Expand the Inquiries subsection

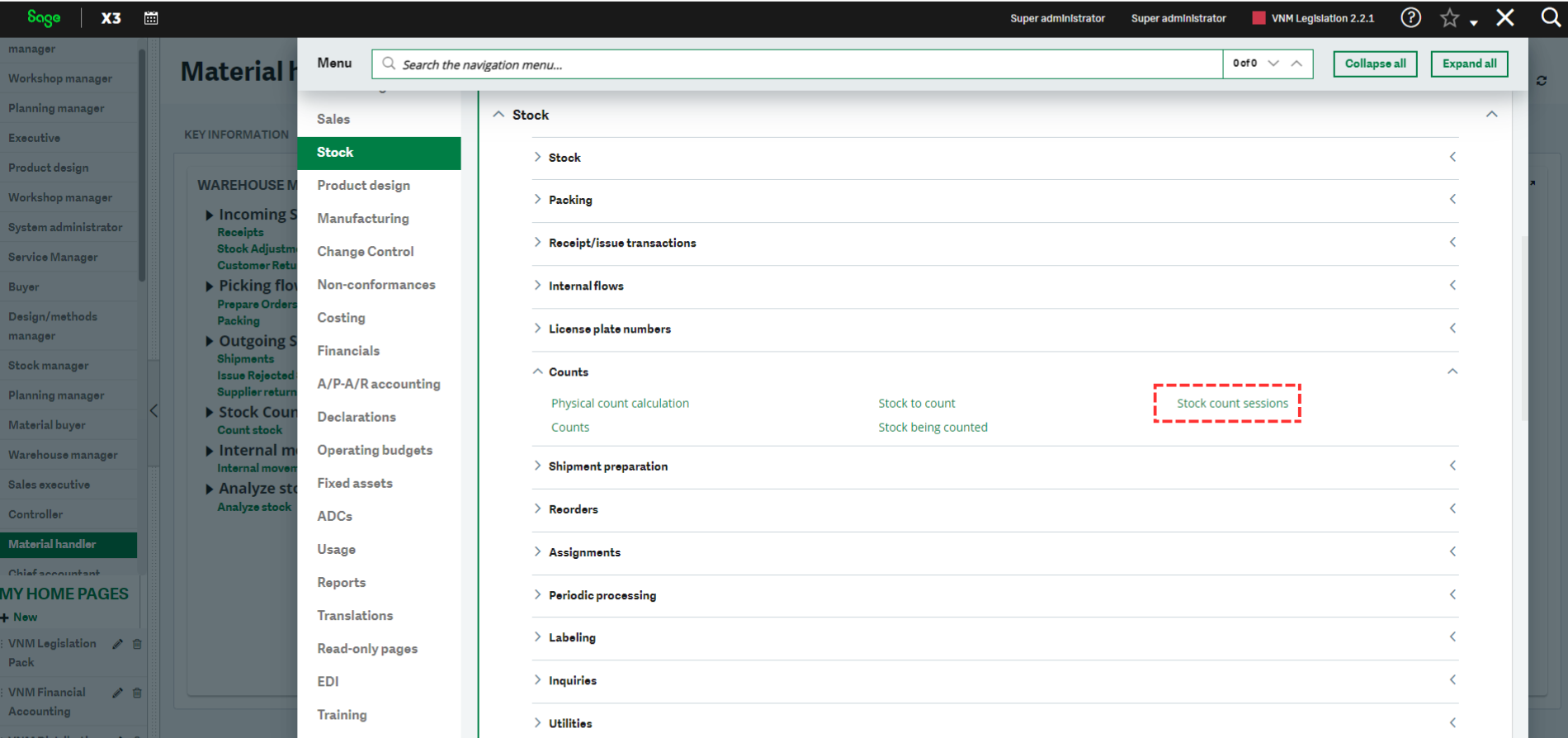pos(537,679)
